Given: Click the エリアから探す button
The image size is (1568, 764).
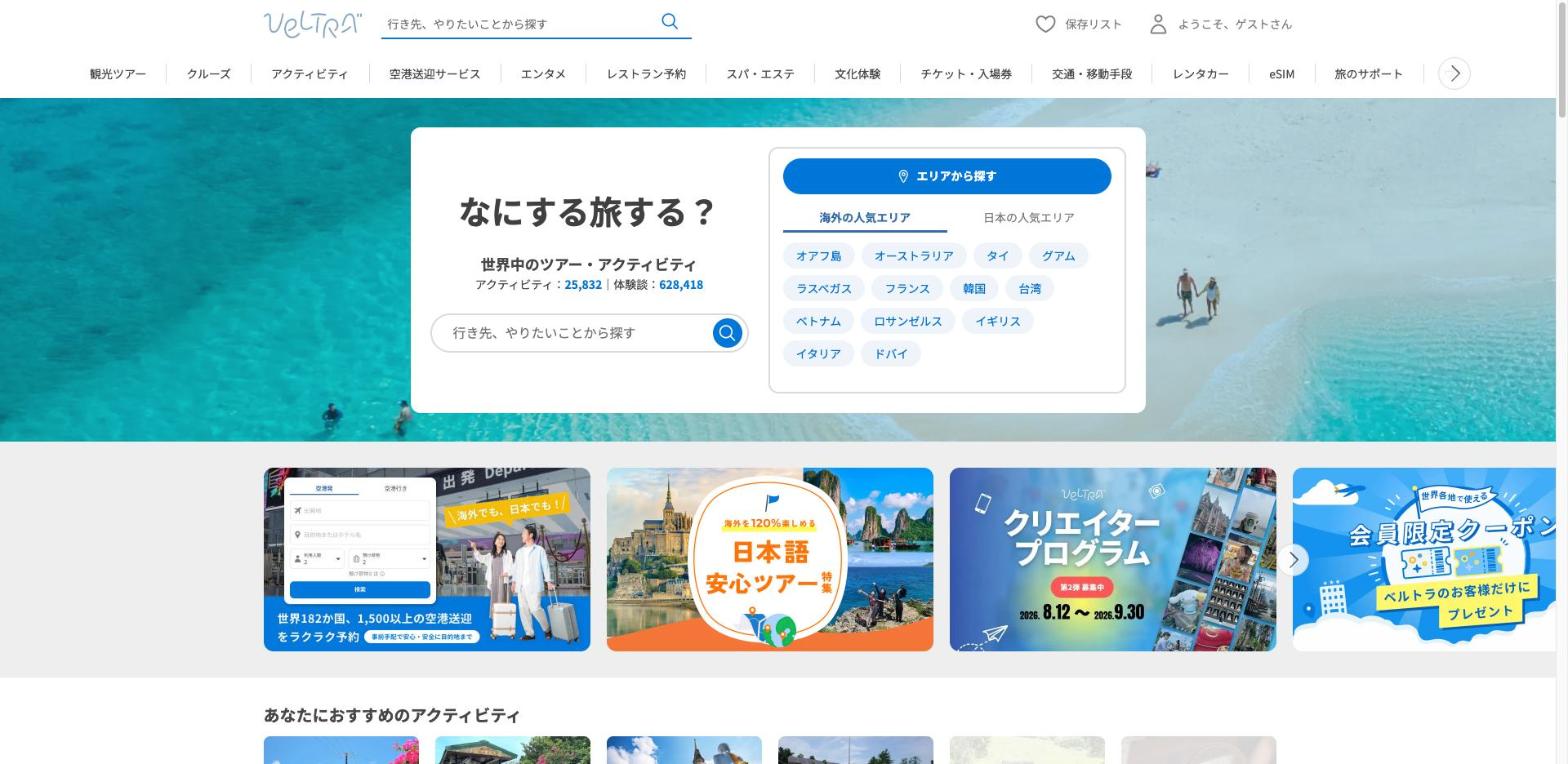Looking at the screenshot, I should click(947, 176).
